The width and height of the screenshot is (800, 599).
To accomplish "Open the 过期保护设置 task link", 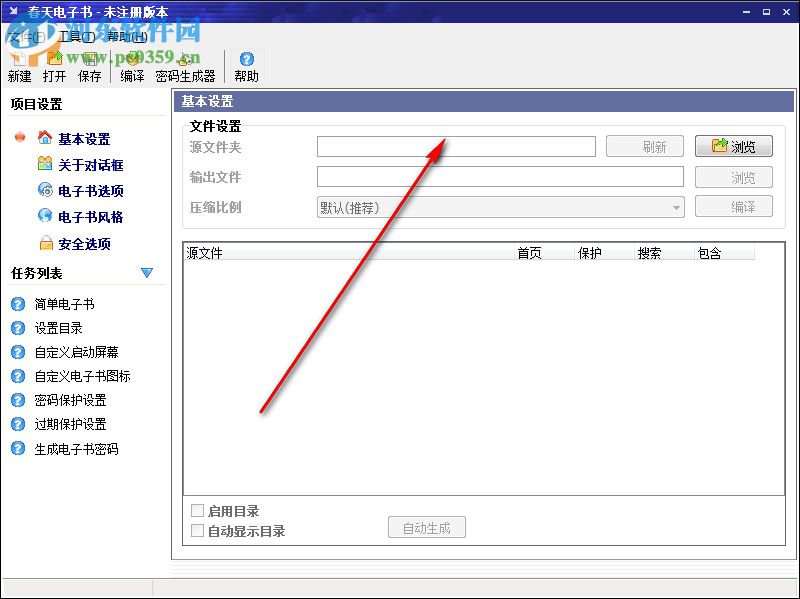I will [x=70, y=424].
